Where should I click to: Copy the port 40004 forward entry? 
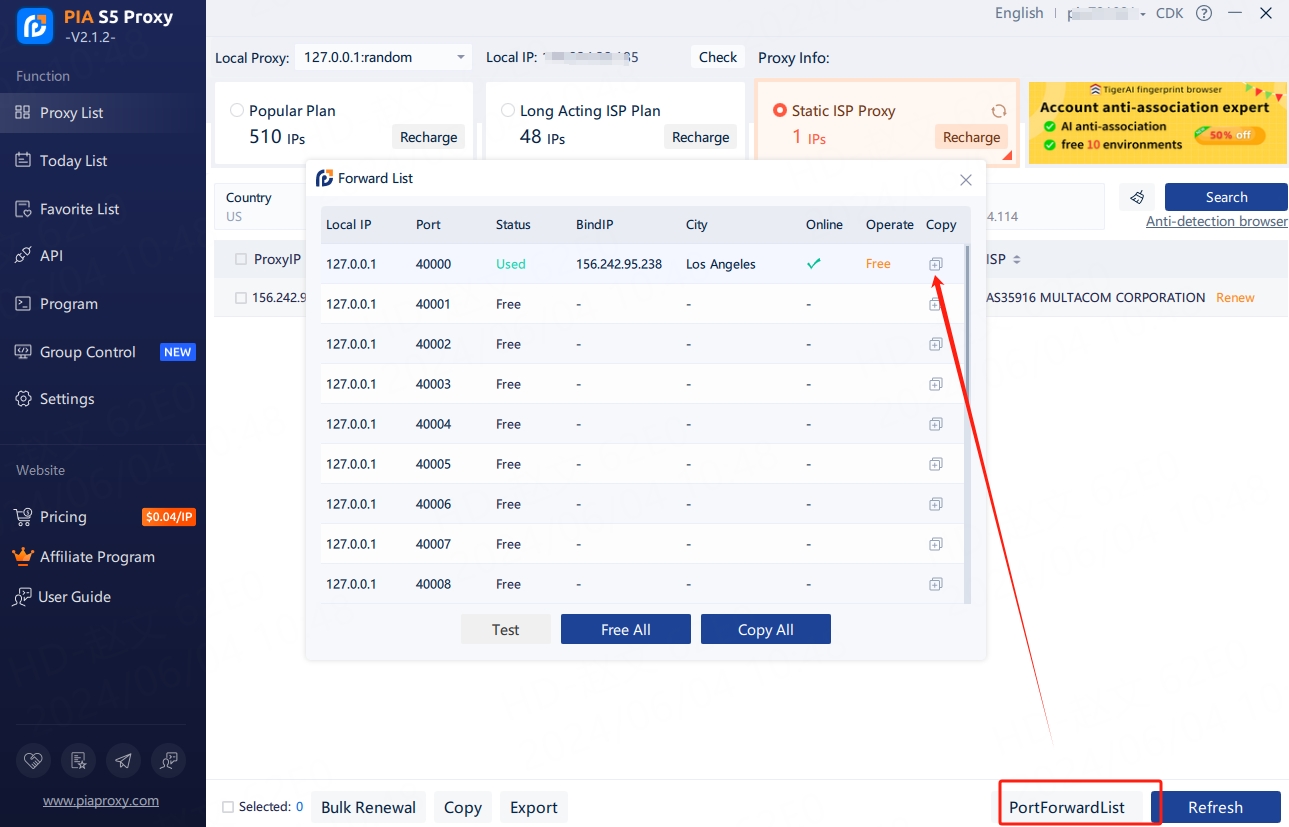936,424
